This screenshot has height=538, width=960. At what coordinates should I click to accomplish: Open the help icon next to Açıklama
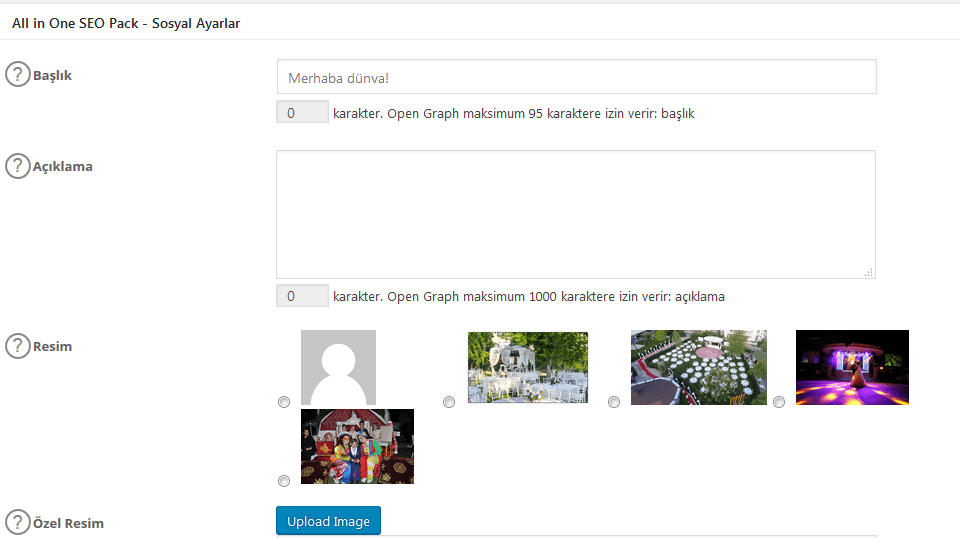tap(18, 166)
